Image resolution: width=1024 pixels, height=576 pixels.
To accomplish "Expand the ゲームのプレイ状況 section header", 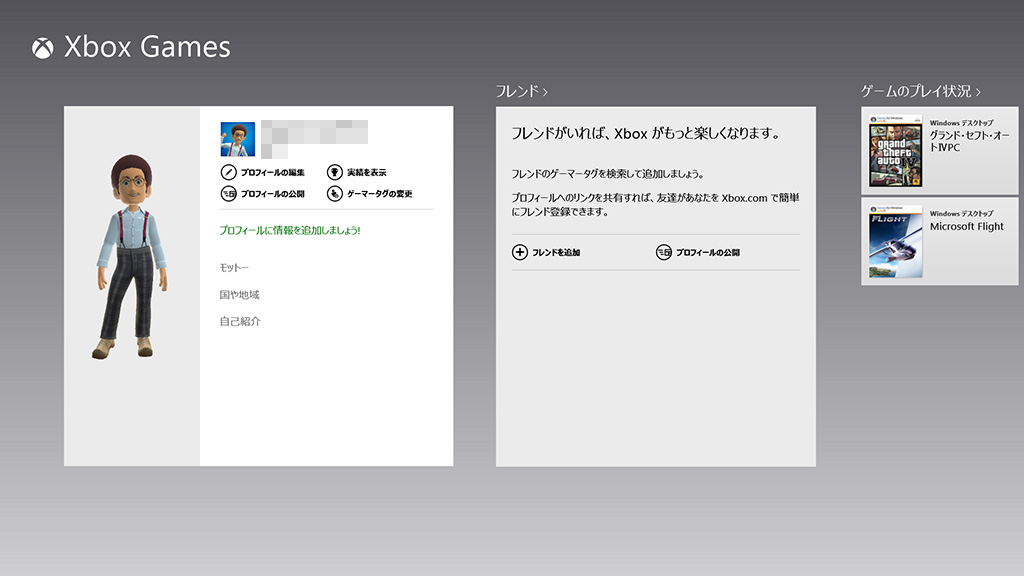I will tap(921, 91).
